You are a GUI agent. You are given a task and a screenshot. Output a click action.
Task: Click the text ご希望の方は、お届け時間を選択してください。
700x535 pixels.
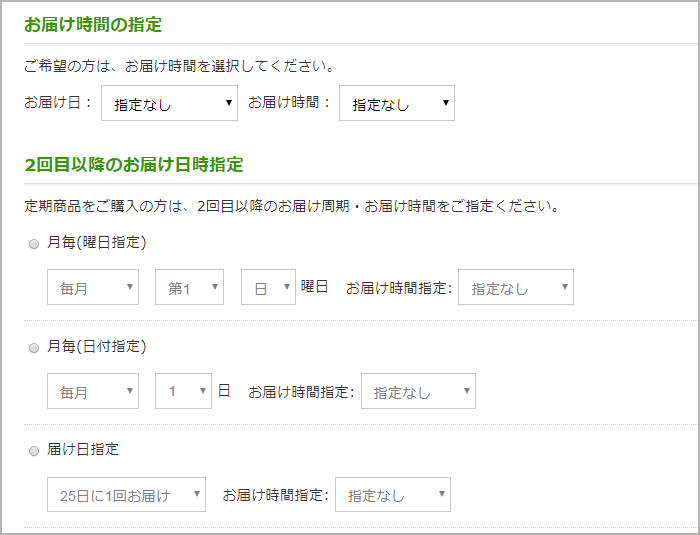click(x=179, y=66)
